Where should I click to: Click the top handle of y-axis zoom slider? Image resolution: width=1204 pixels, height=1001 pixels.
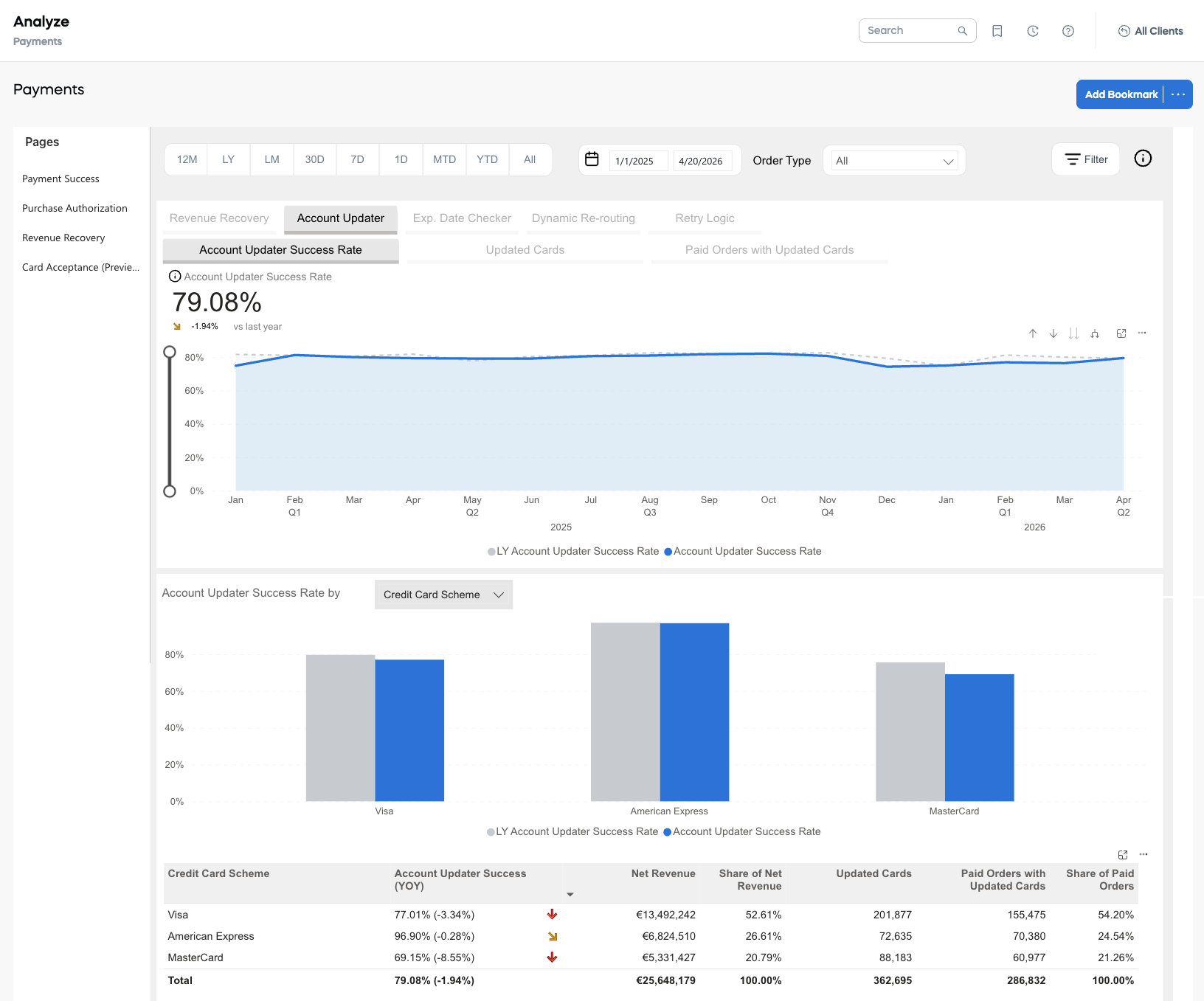coord(170,352)
